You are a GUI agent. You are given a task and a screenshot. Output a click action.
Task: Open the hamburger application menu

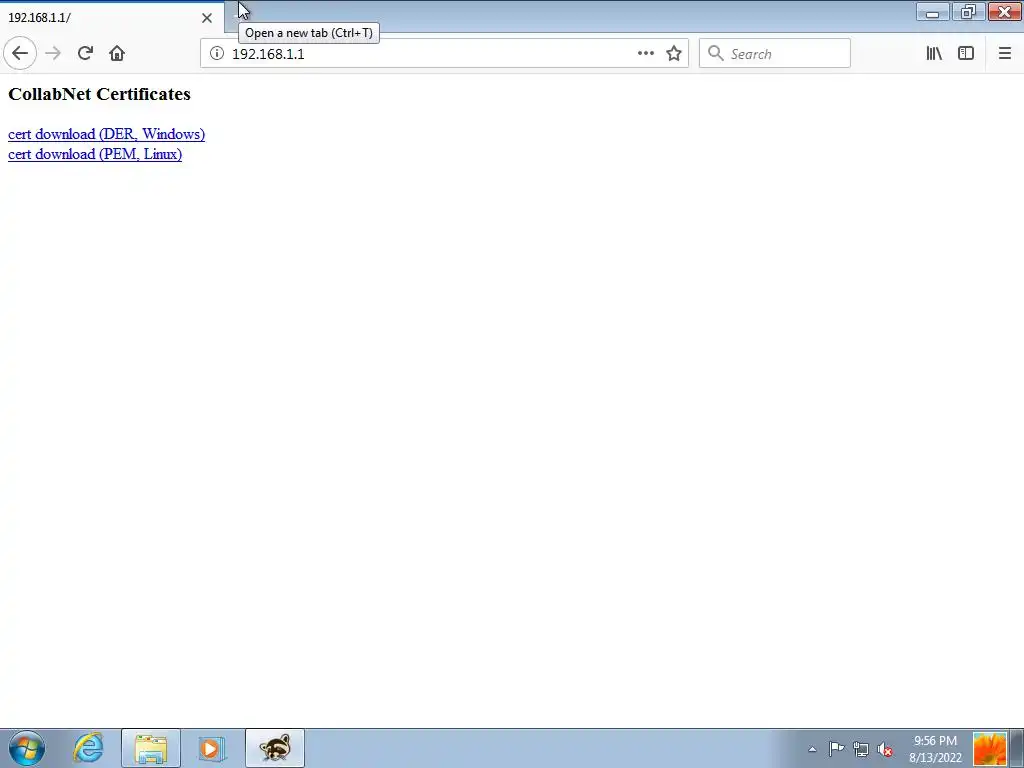click(x=1004, y=54)
